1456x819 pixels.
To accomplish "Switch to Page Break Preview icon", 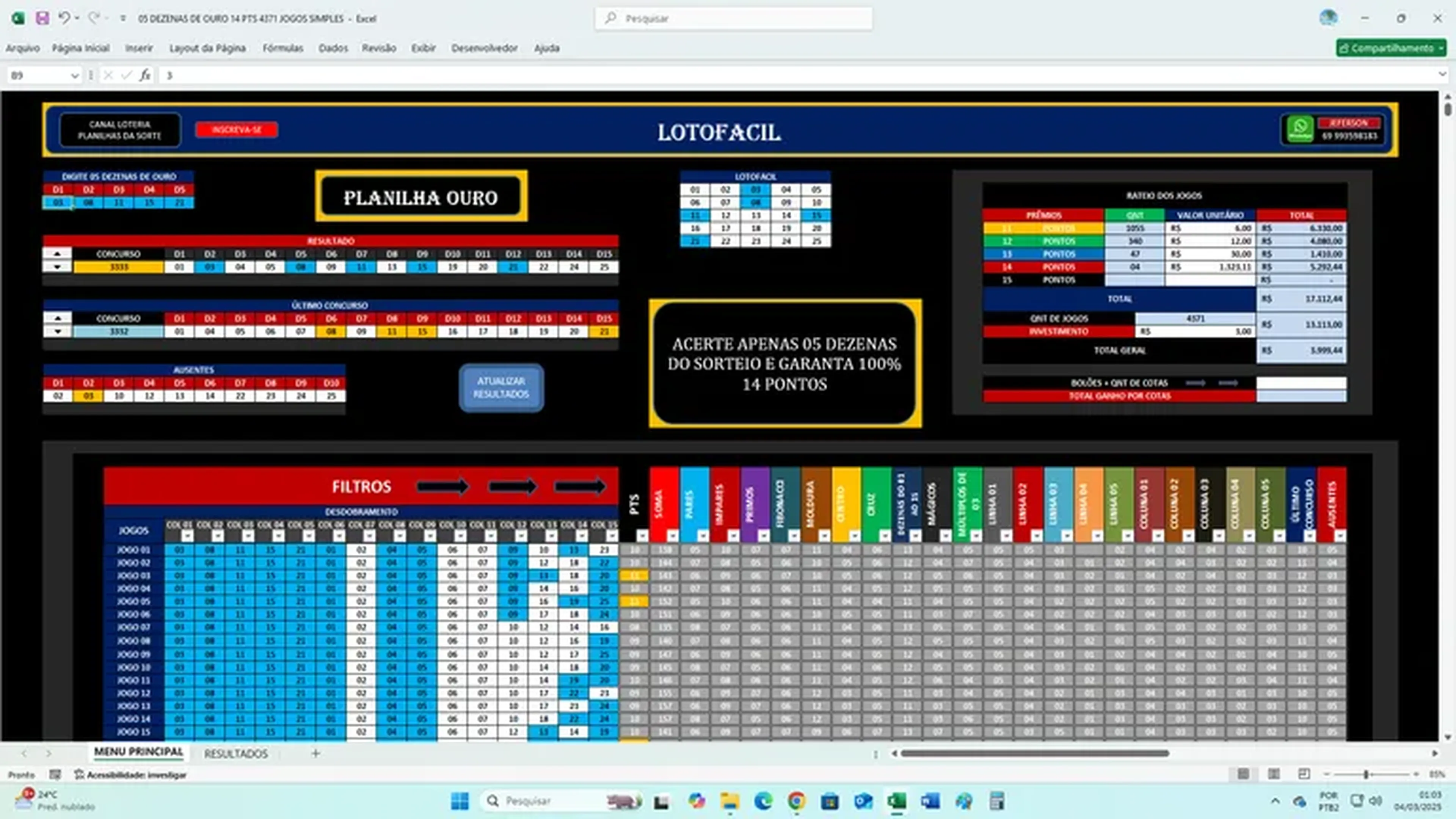I will click(1304, 774).
